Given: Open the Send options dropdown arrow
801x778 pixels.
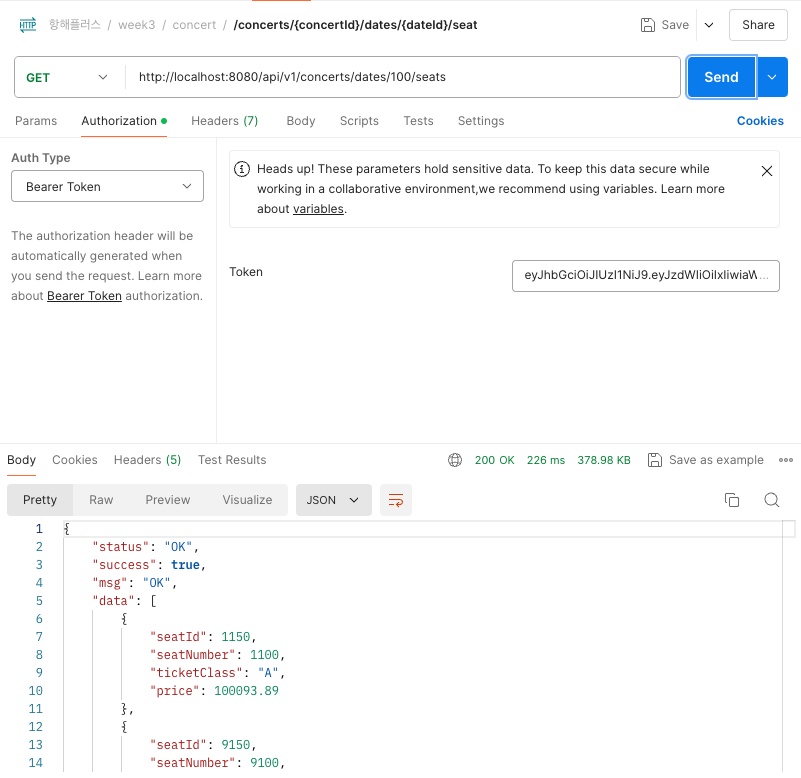Looking at the screenshot, I should [x=772, y=77].
